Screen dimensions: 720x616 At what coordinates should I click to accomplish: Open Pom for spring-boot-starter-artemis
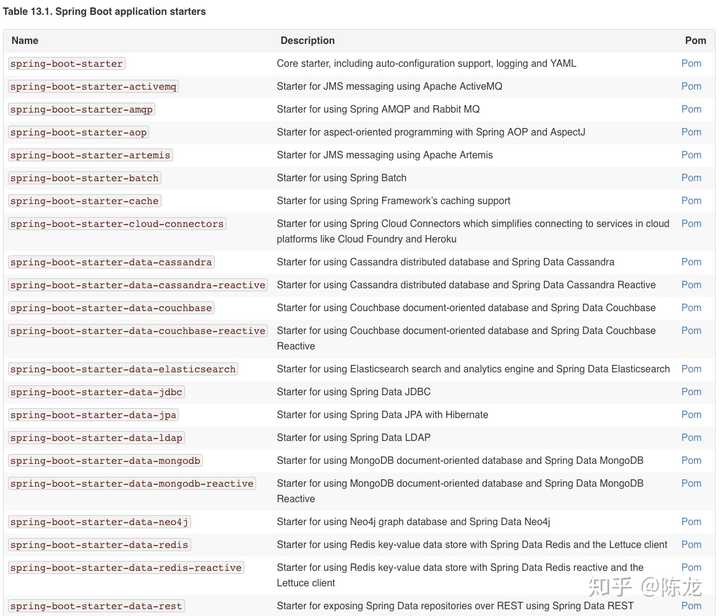coord(691,155)
